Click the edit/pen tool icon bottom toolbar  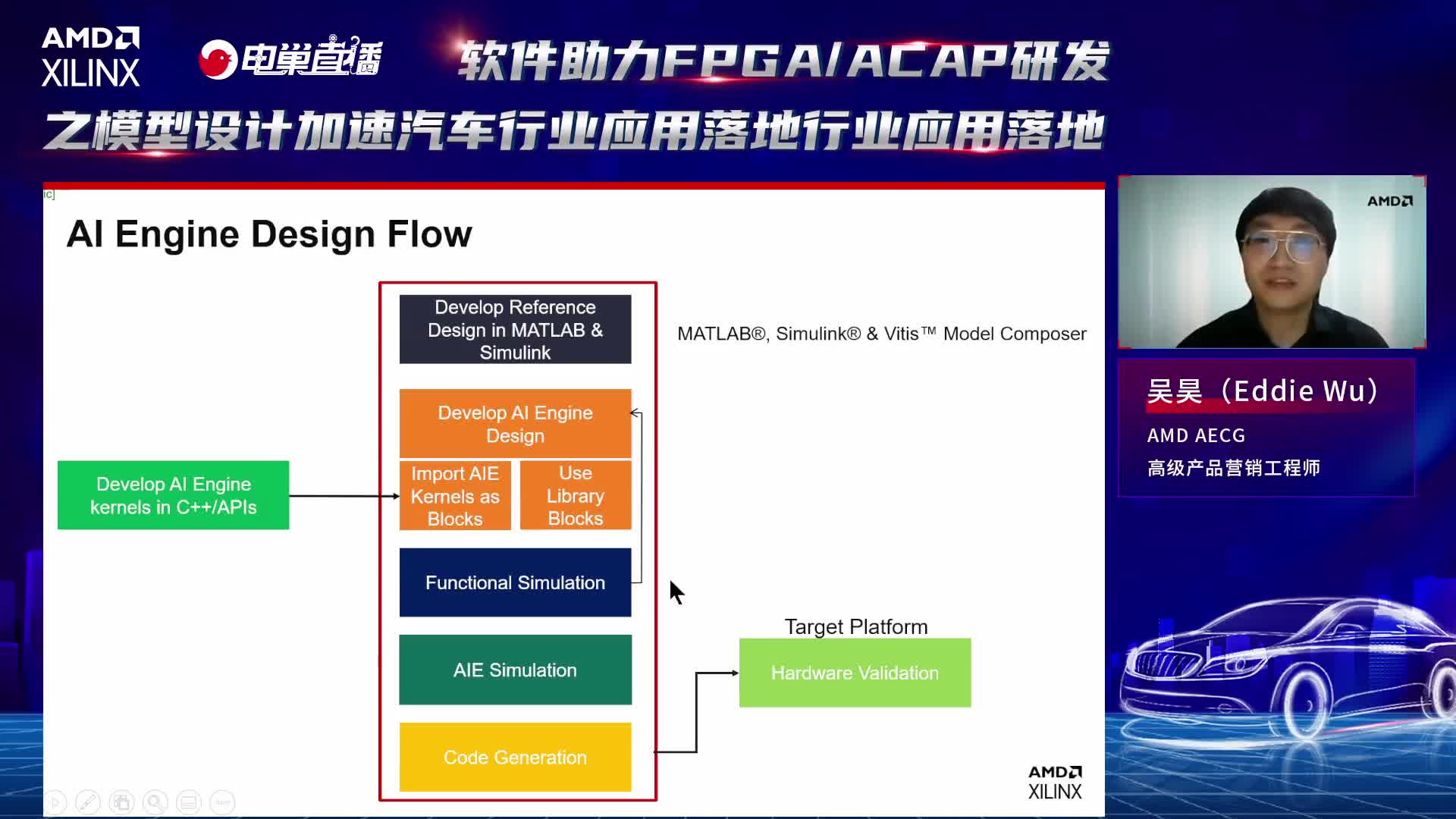(x=89, y=801)
